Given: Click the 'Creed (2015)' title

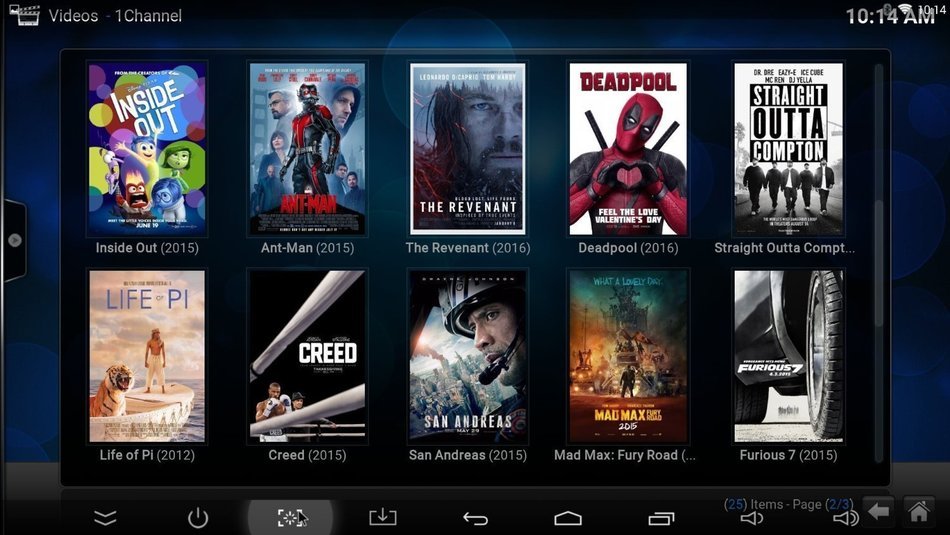Looking at the screenshot, I should coord(307,455).
